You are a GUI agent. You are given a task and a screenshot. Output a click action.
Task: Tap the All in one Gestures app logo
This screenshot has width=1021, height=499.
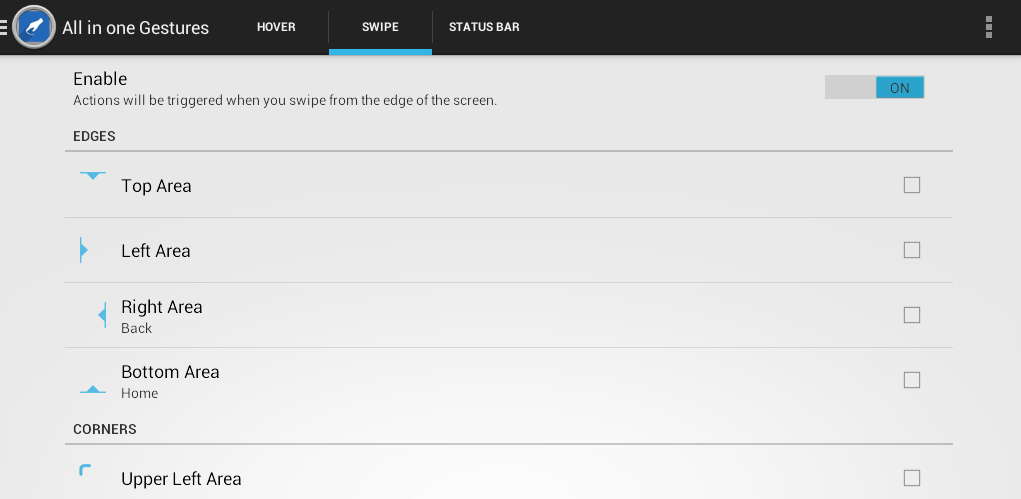34,27
